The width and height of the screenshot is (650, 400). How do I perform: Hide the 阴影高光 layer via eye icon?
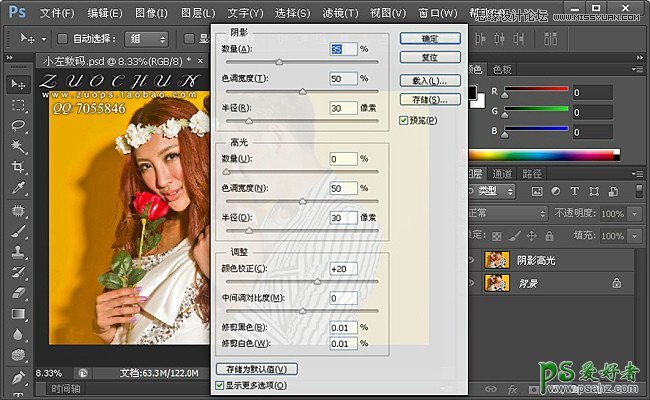pos(472,259)
